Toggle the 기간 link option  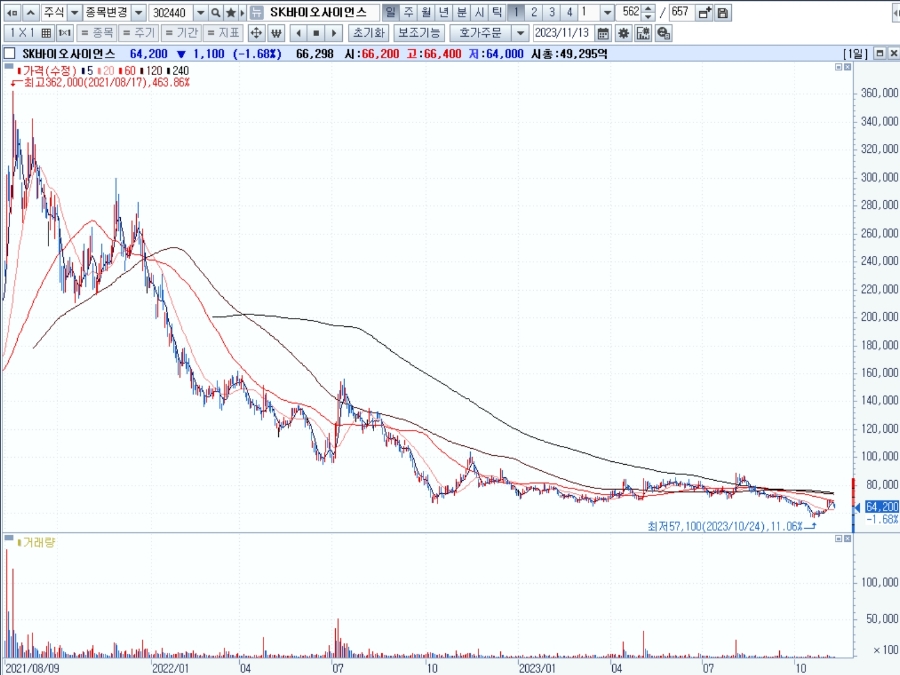coord(181,33)
